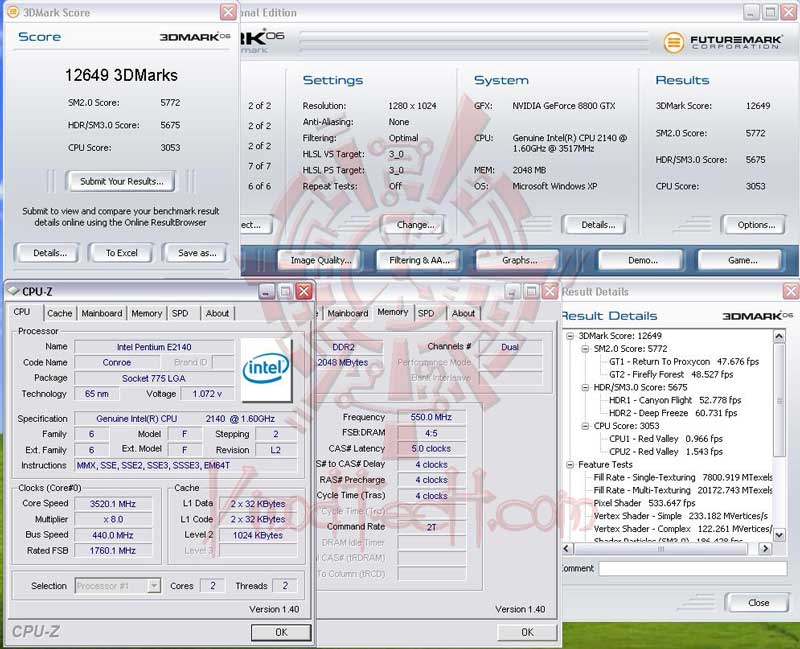Viewport: 800px width, 649px height.
Task: Collapse HDR/SM3.0 Score tree node
Action: (585, 387)
